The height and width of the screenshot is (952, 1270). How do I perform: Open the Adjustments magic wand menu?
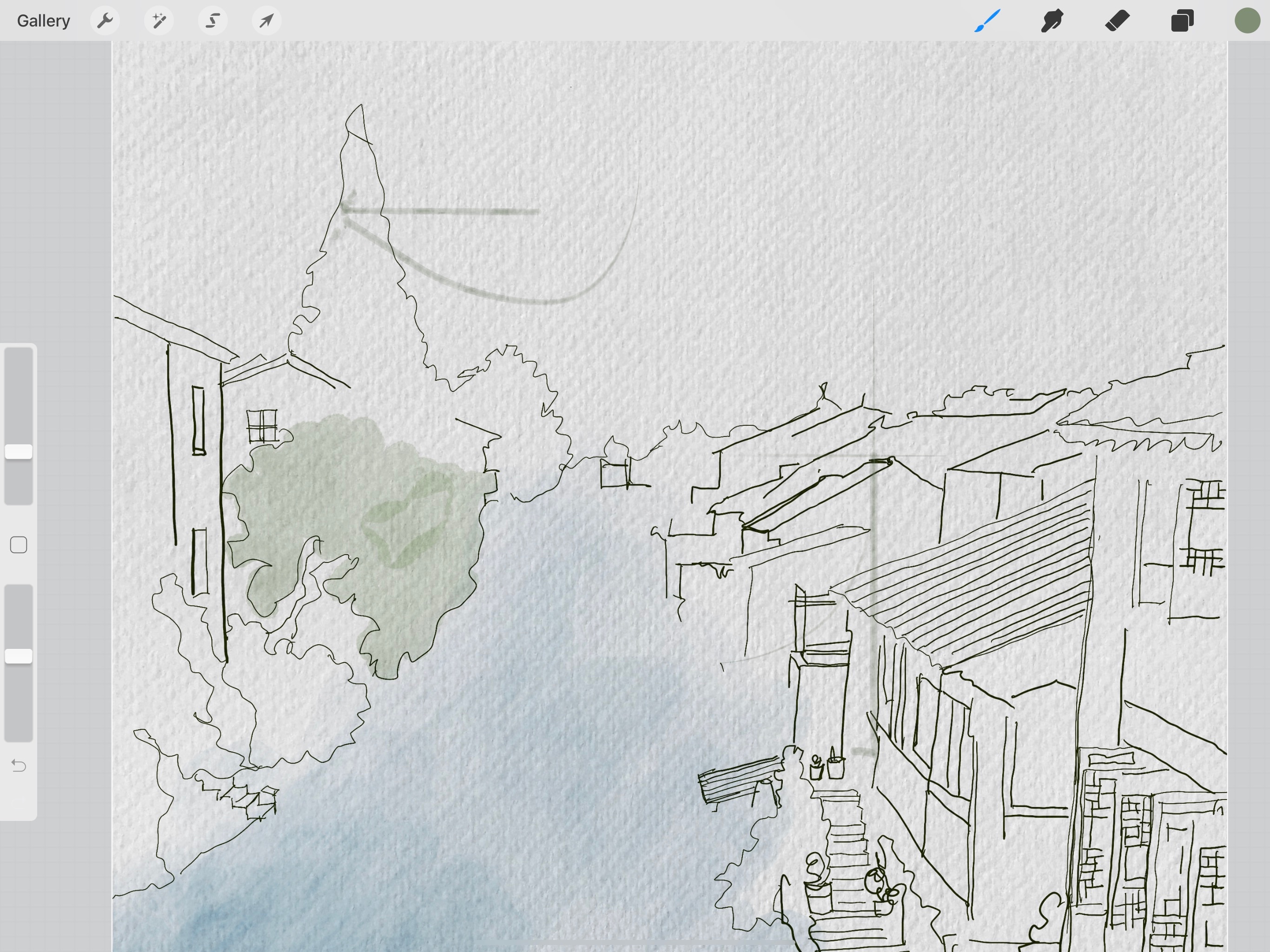point(159,21)
